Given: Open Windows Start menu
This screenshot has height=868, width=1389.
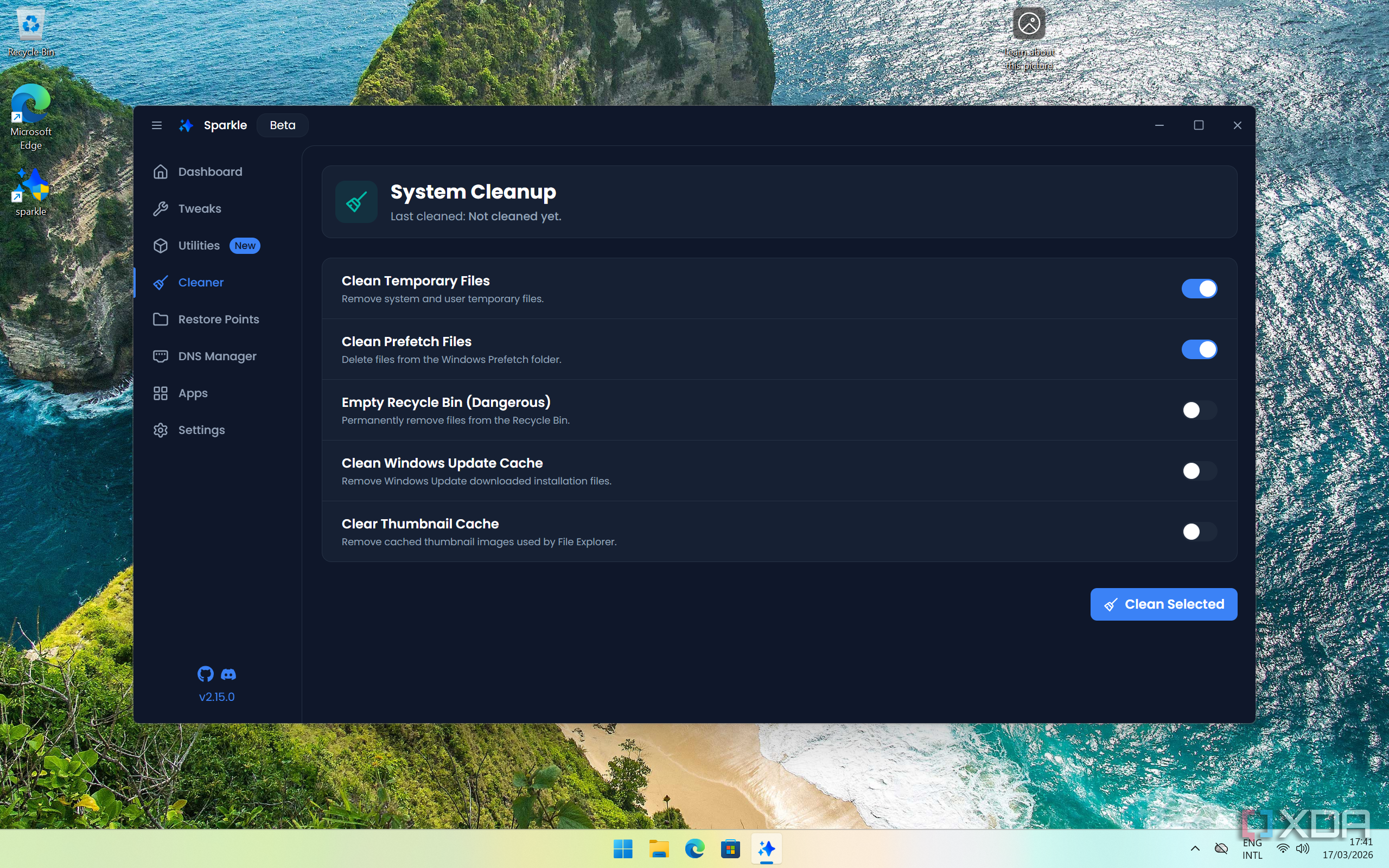Looking at the screenshot, I should (x=623, y=848).
